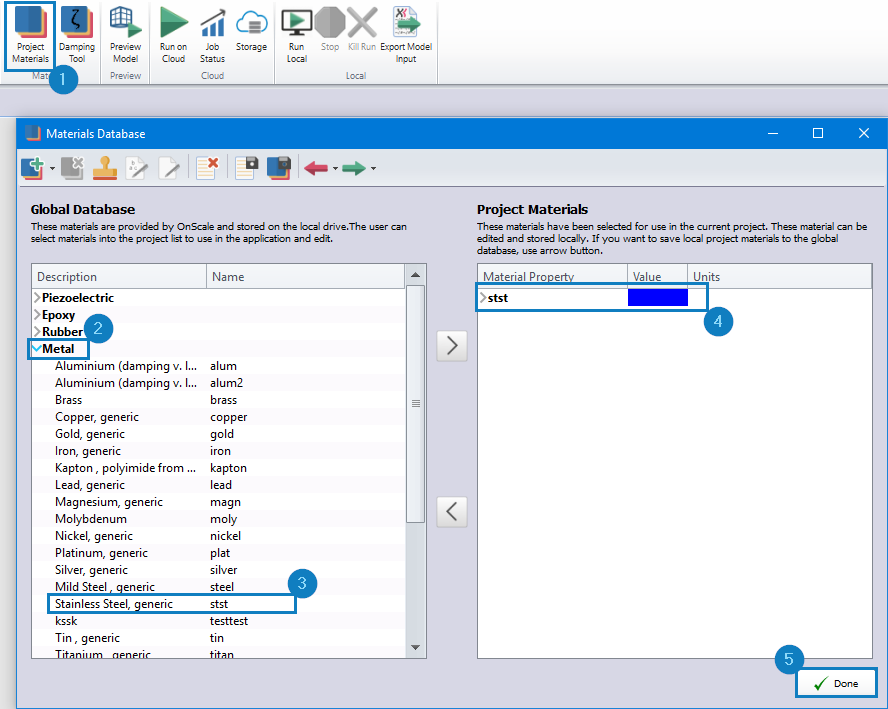The height and width of the screenshot is (709, 888).
Task: Click Run Local
Action: (x=296, y=35)
